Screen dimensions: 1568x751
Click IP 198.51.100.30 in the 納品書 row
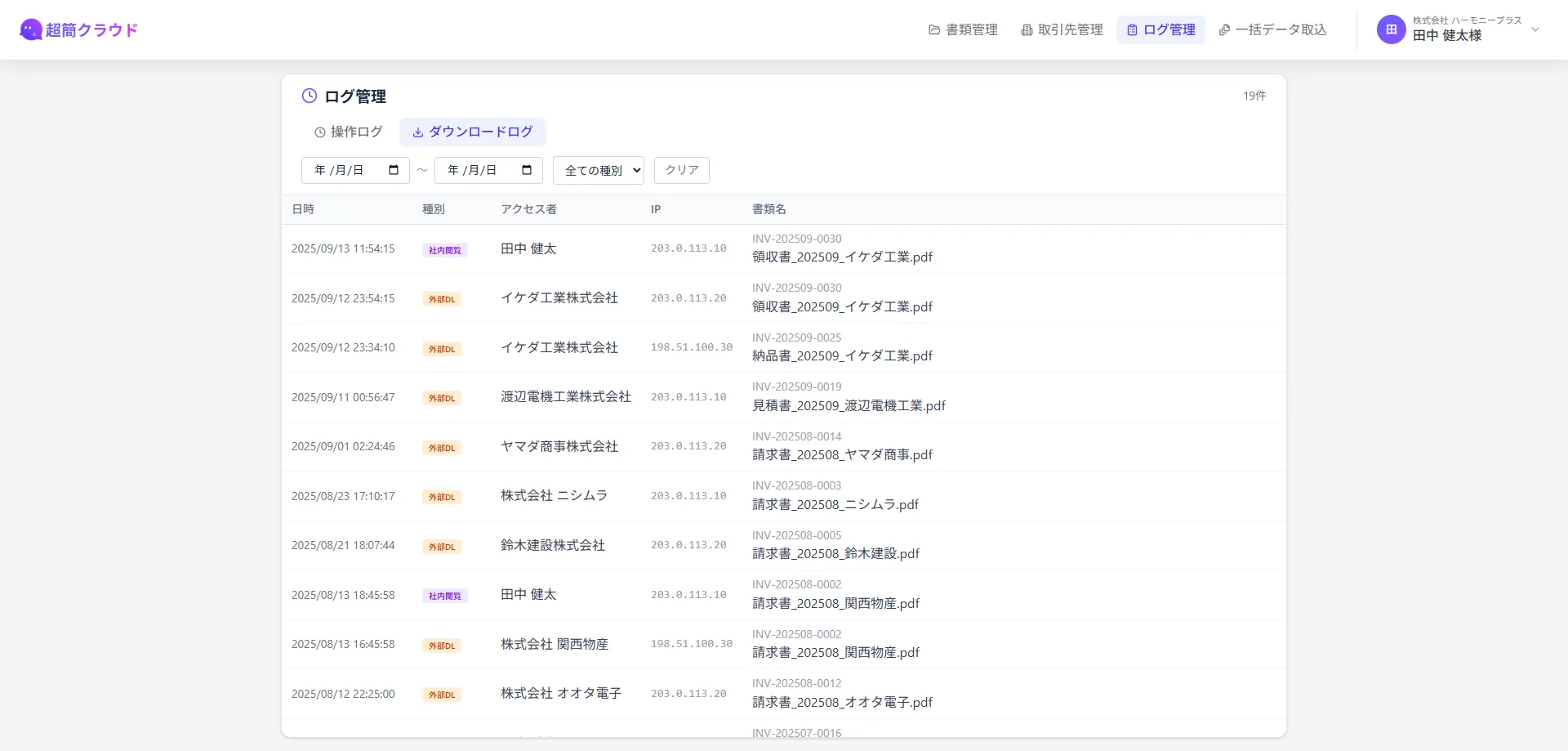pos(692,347)
